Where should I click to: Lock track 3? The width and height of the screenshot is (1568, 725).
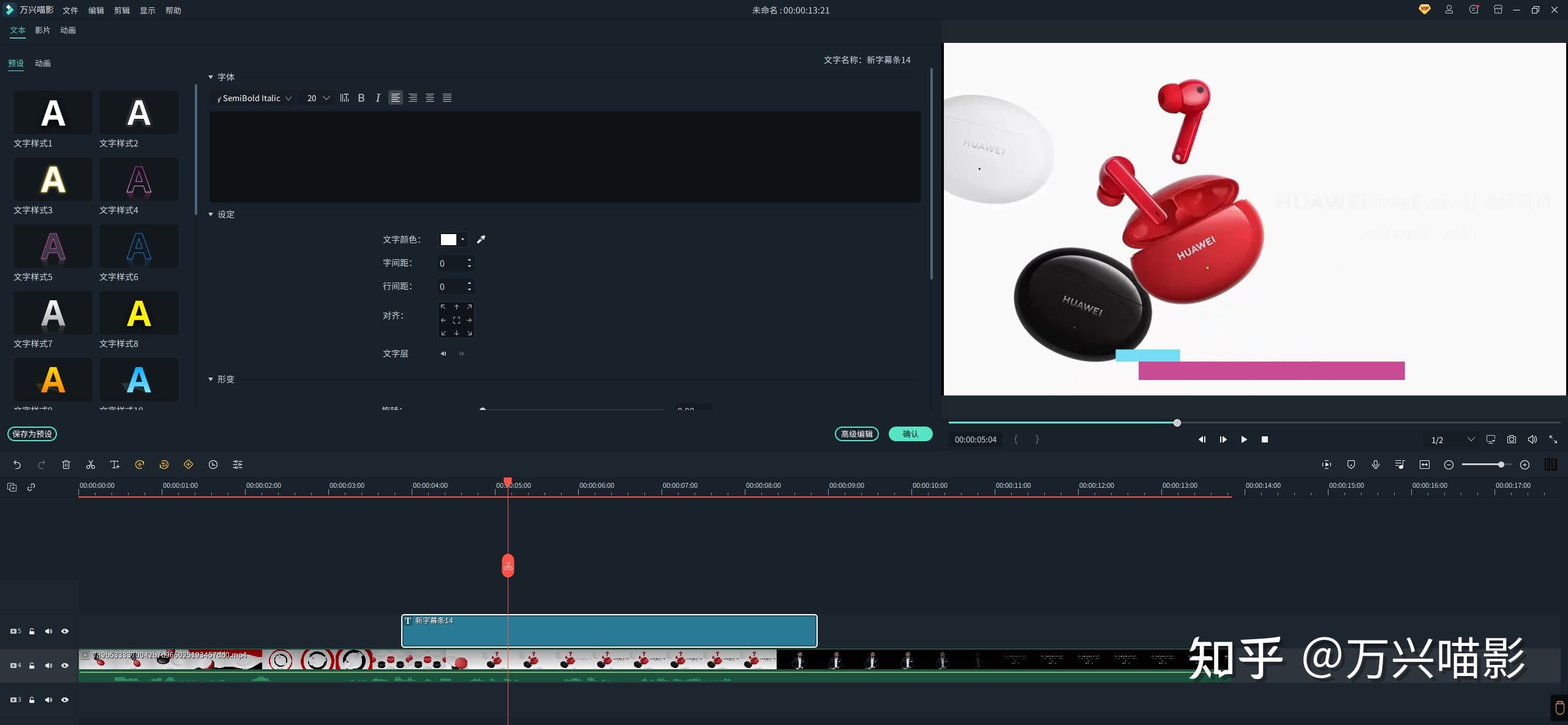pos(32,700)
